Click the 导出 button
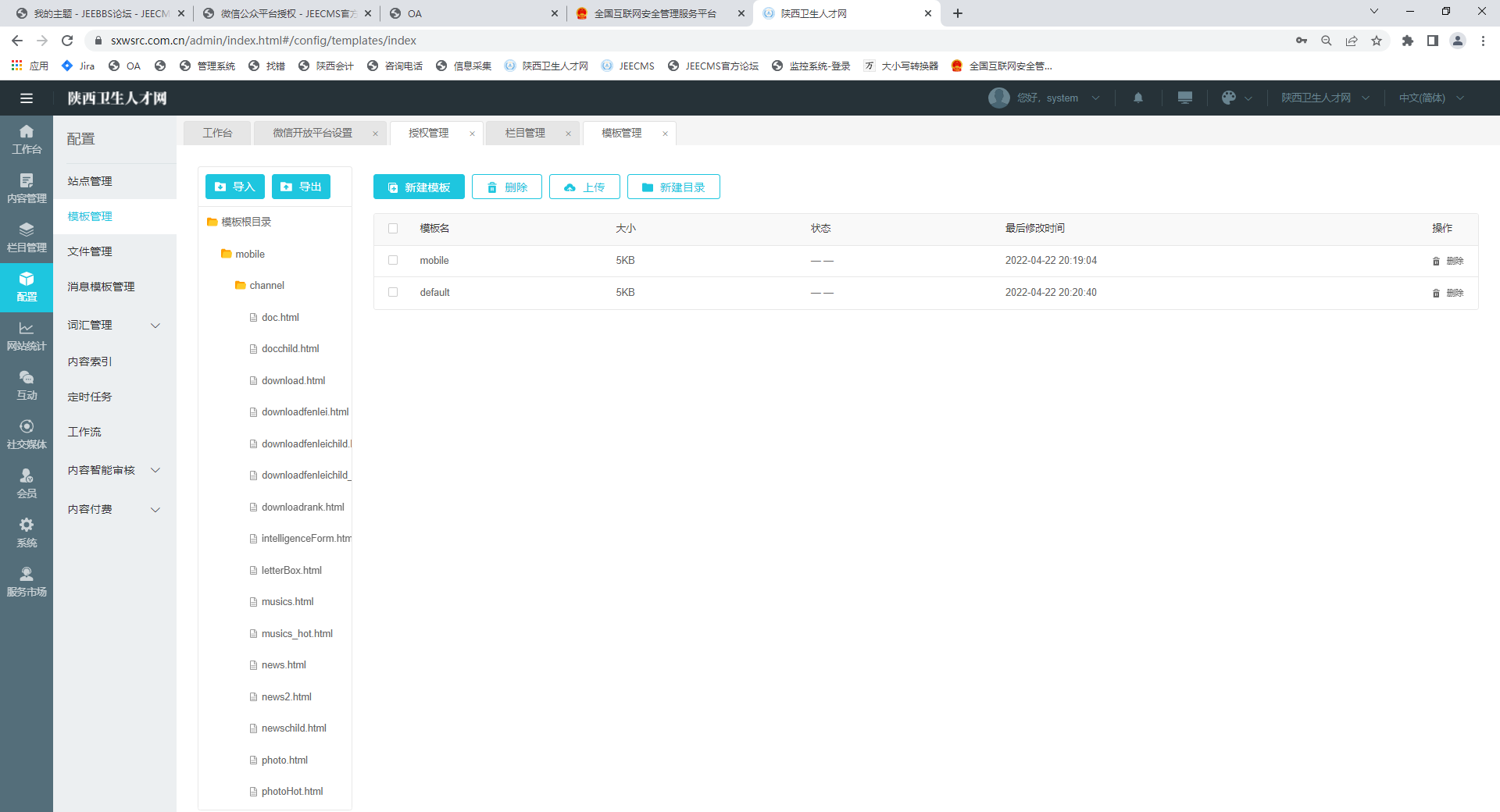 pyautogui.click(x=302, y=187)
